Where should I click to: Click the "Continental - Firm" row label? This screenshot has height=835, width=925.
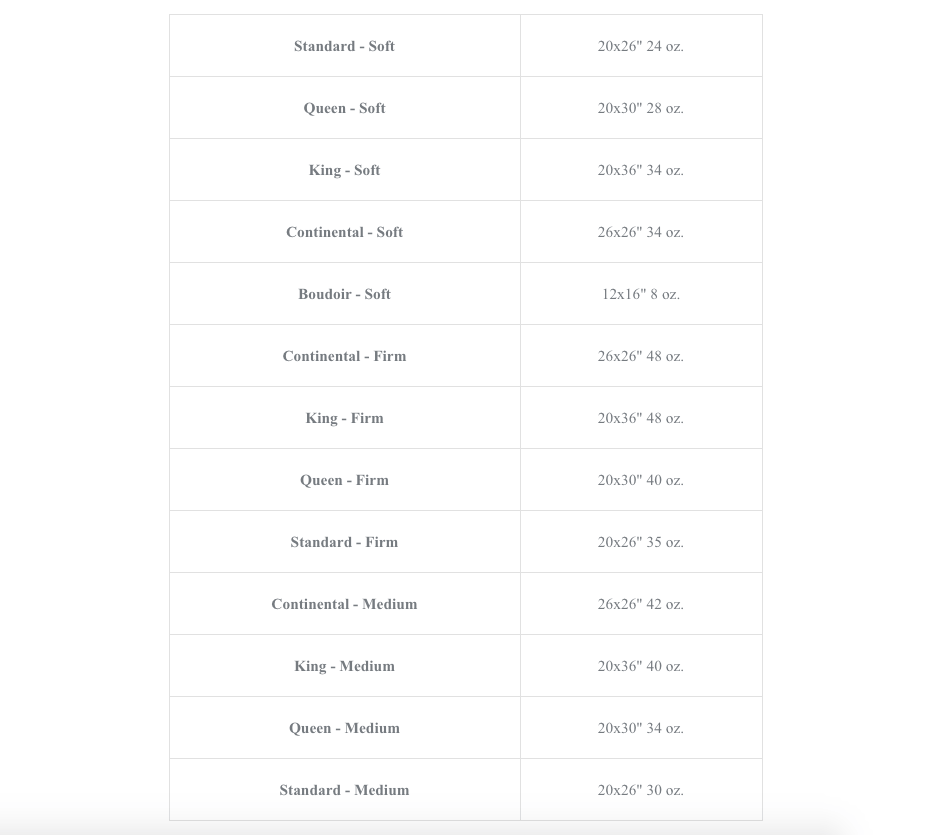point(344,356)
